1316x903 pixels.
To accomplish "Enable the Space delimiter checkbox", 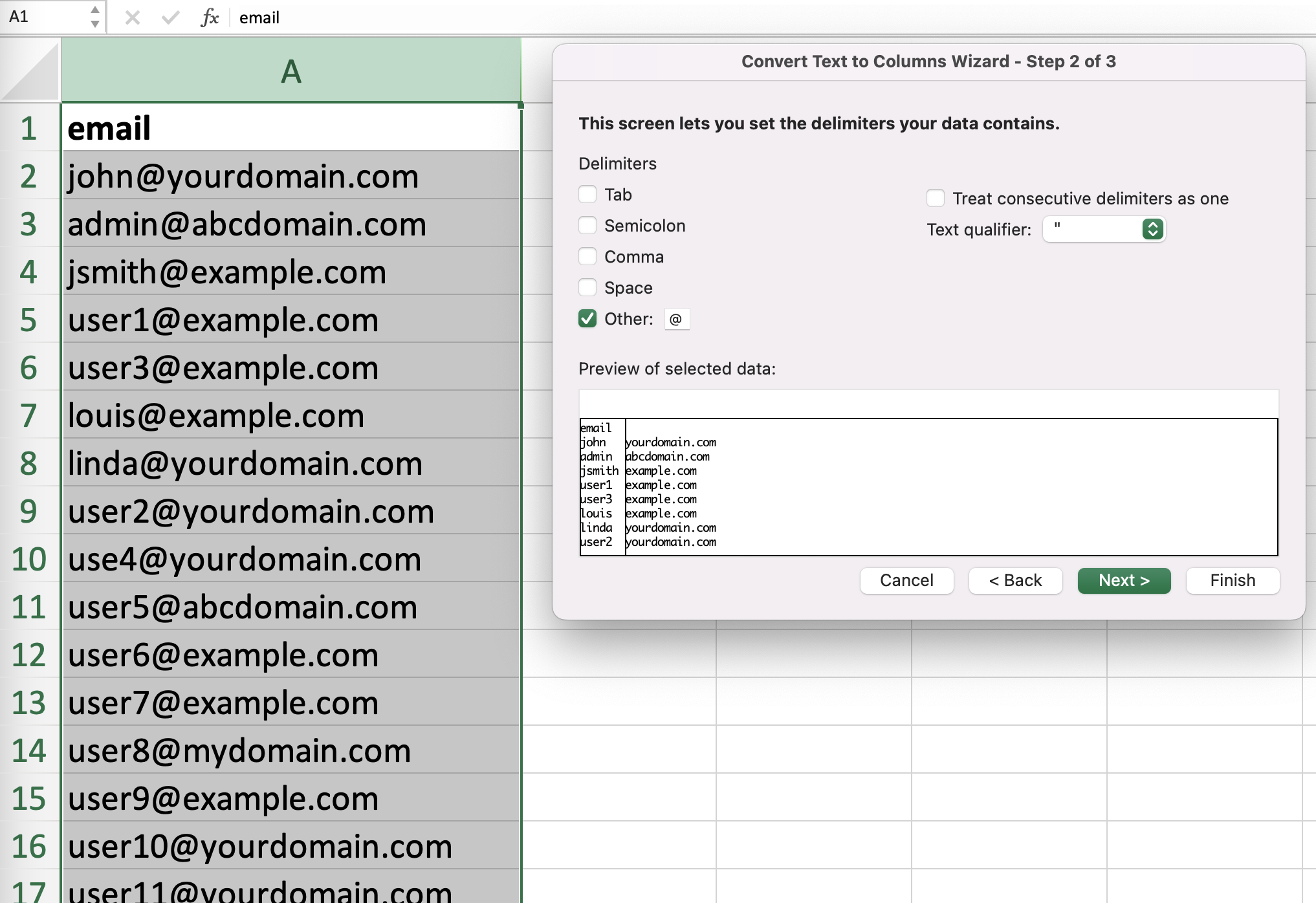I will [587, 287].
